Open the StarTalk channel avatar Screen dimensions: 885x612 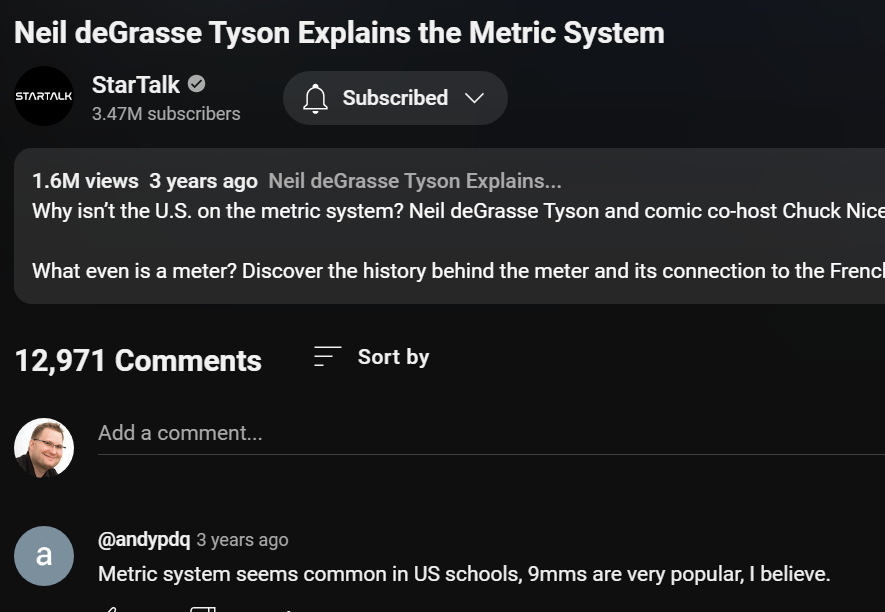pos(44,96)
